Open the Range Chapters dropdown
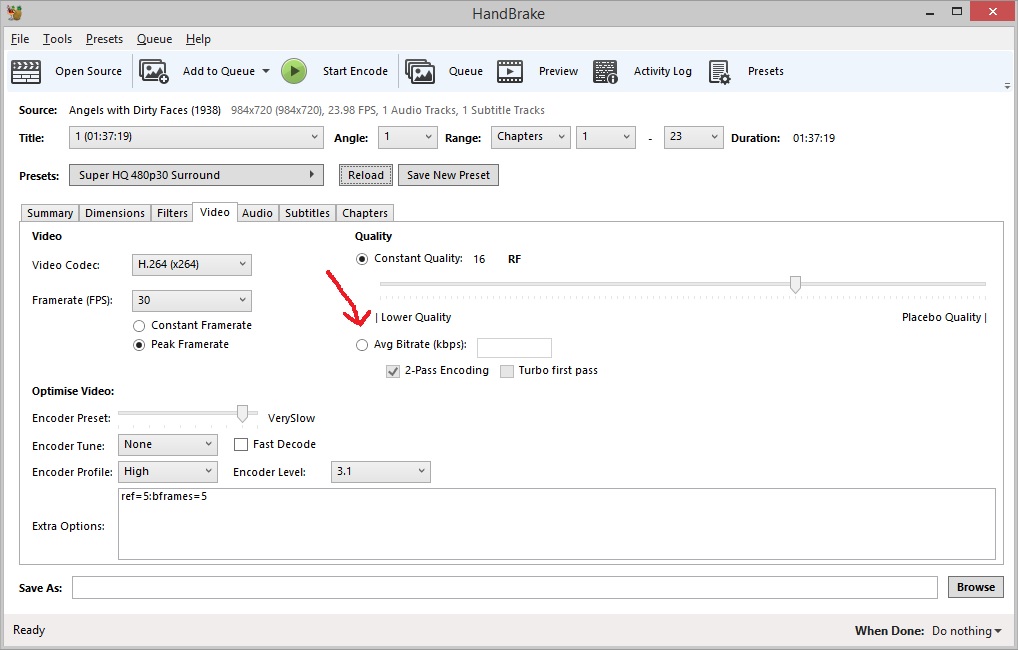1018x650 pixels. click(x=530, y=137)
